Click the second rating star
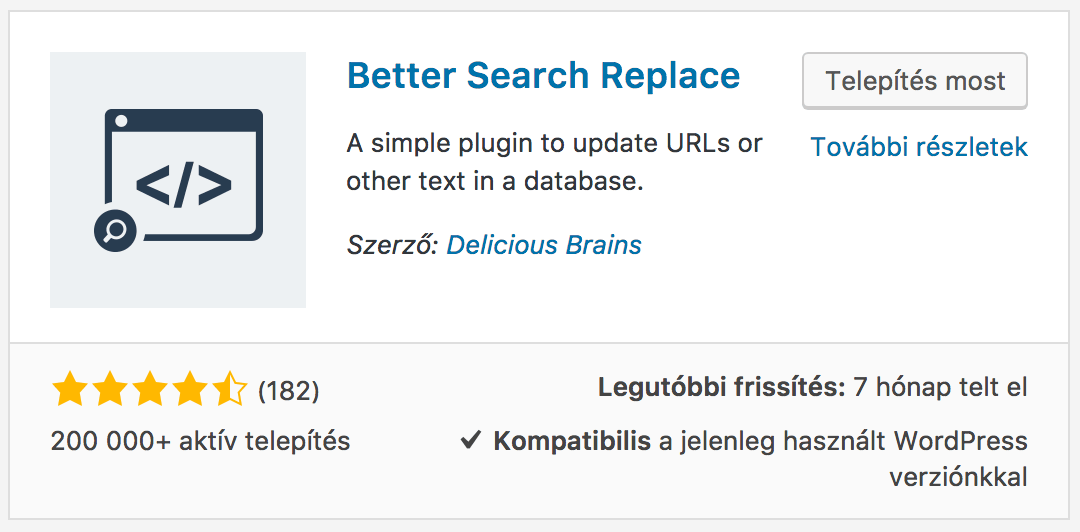The height and width of the screenshot is (532, 1080). [109, 389]
